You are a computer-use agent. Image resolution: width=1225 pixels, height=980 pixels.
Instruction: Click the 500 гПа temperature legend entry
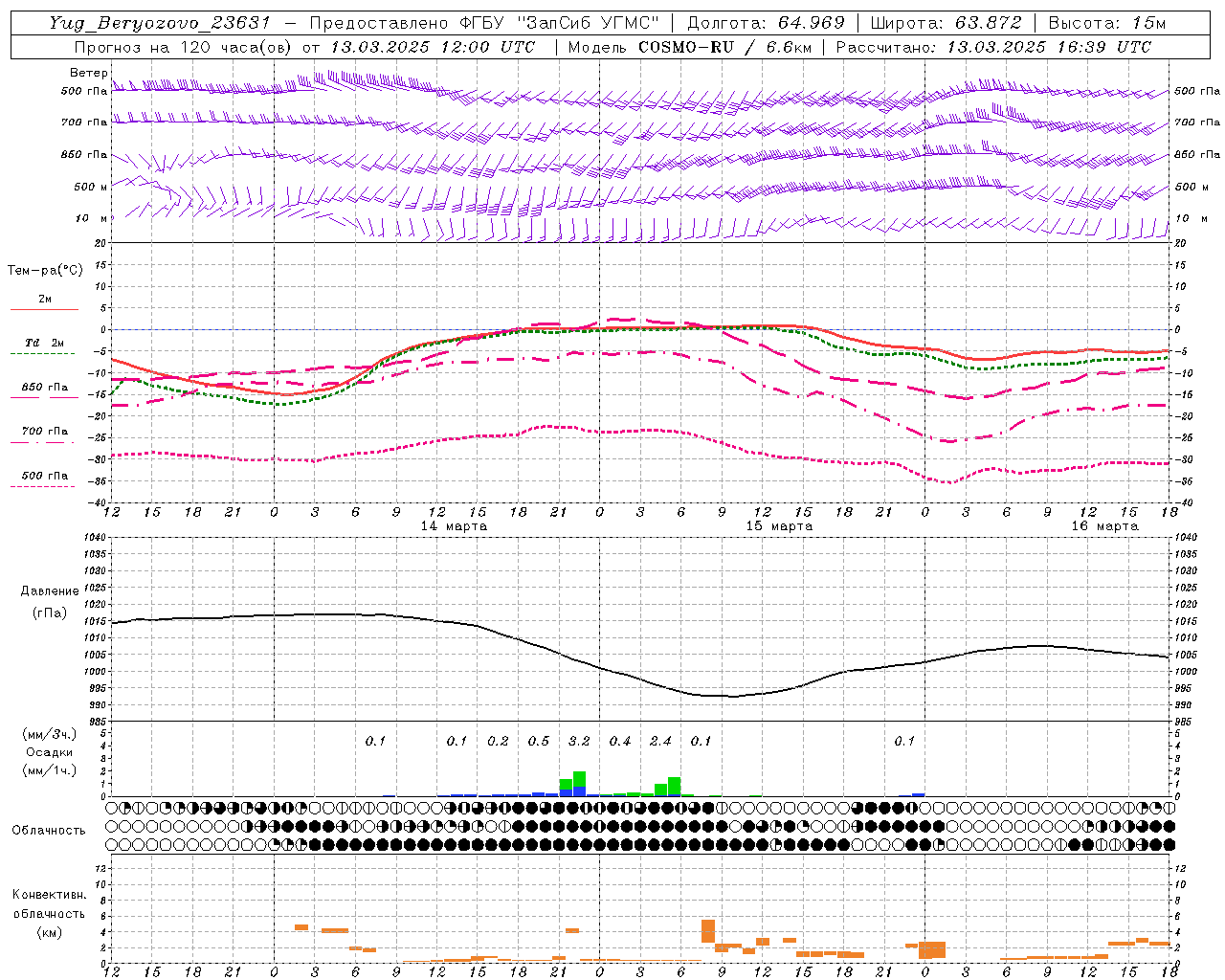(x=44, y=476)
